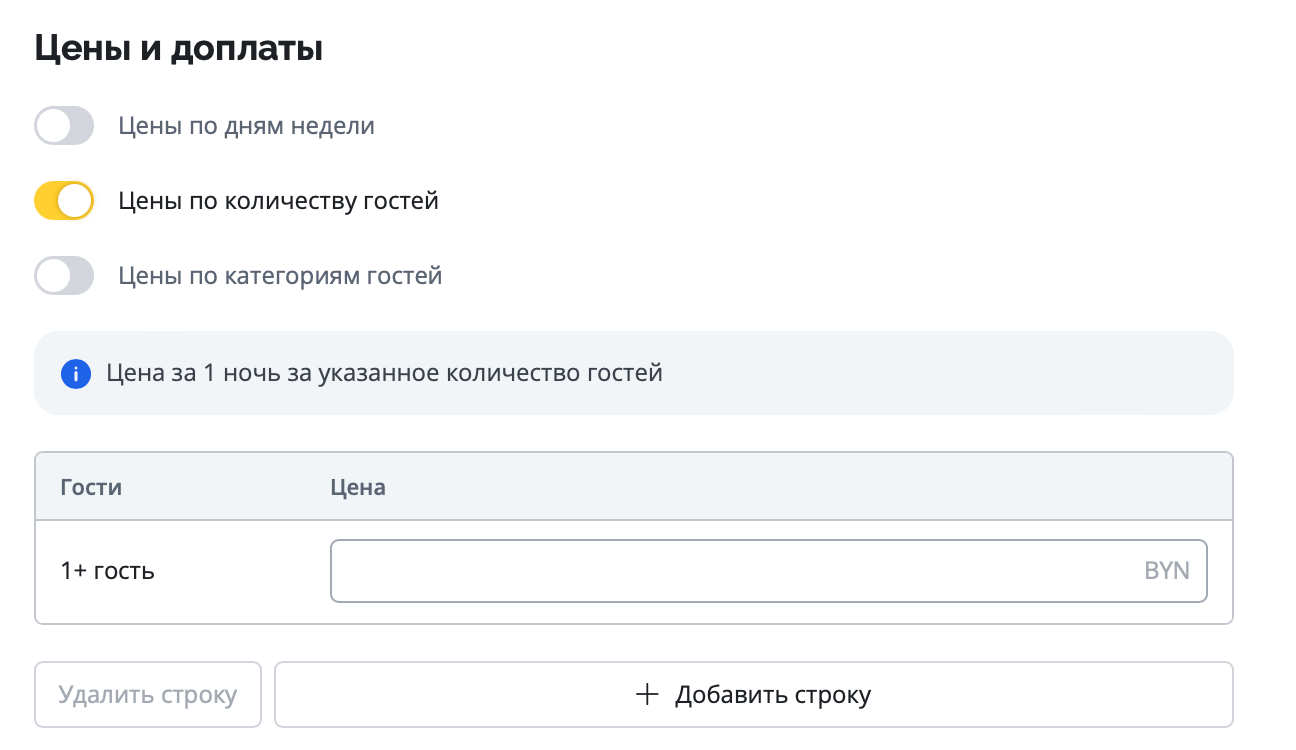Click the "Цены по количеству гостей" label text
The width and height of the screenshot is (1296, 750).
click(x=278, y=201)
